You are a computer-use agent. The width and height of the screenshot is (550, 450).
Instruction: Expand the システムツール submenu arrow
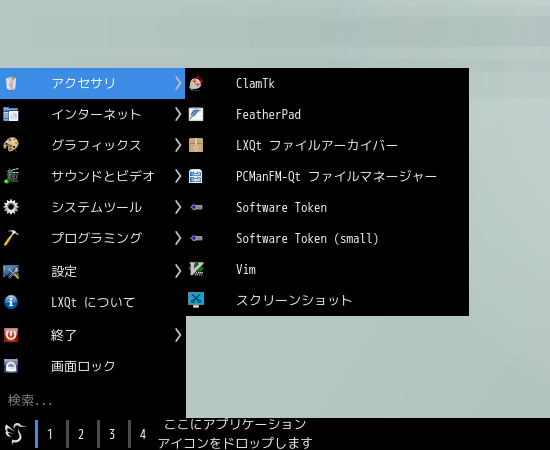coord(178,207)
